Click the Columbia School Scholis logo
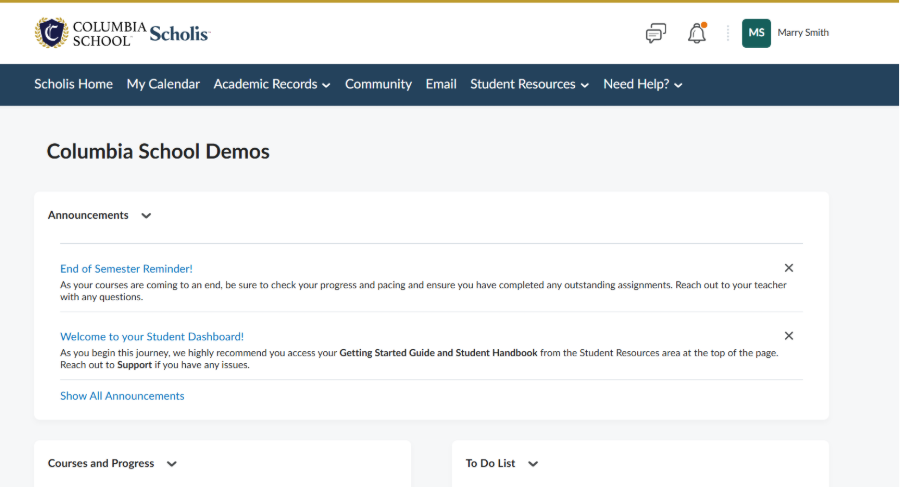900x487 pixels. click(x=122, y=33)
